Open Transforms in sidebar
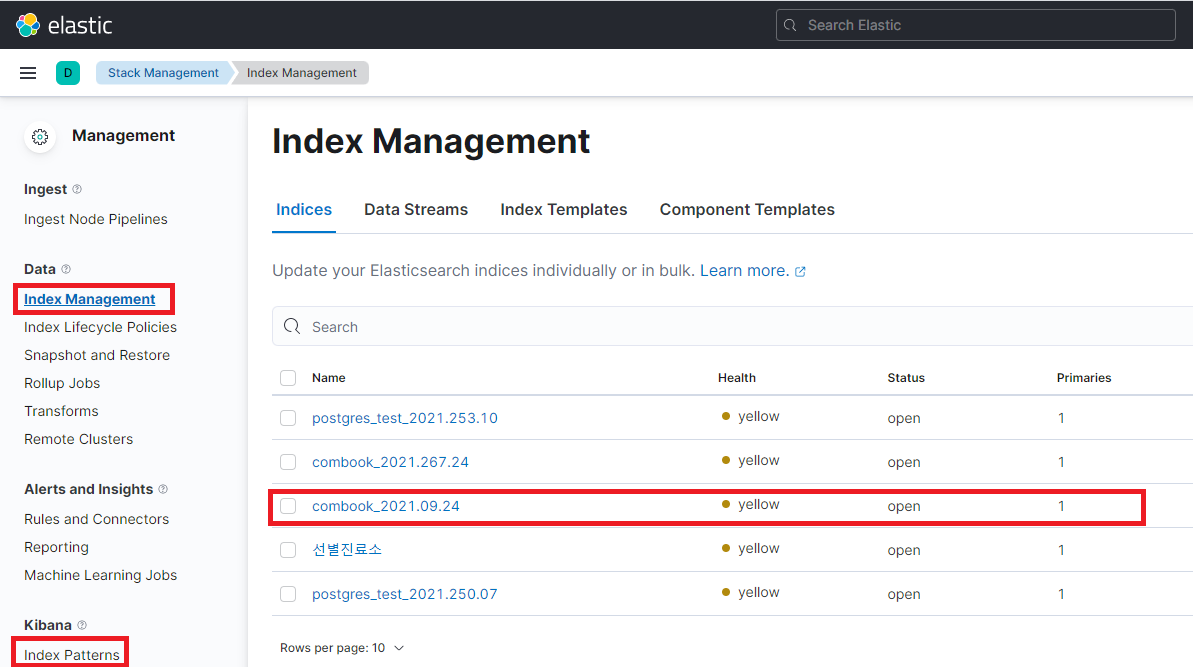Viewport: 1193px width, 667px height. click(x=62, y=411)
